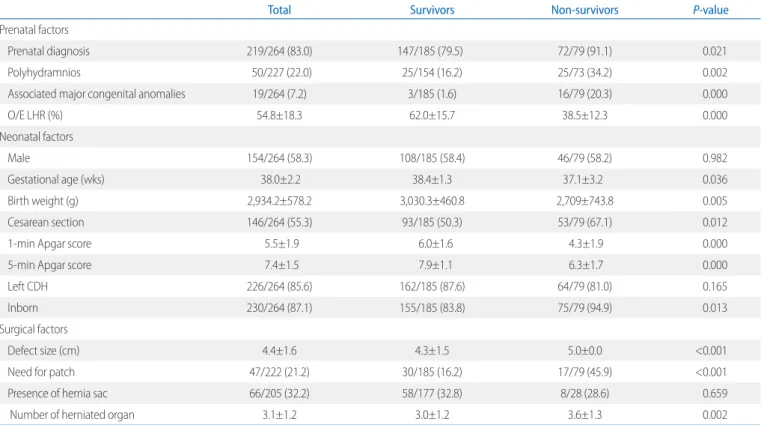Image resolution: width=761 pixels, height=425 pixels.
Task: Click the Inborn row label
Action: click(23, 308)
